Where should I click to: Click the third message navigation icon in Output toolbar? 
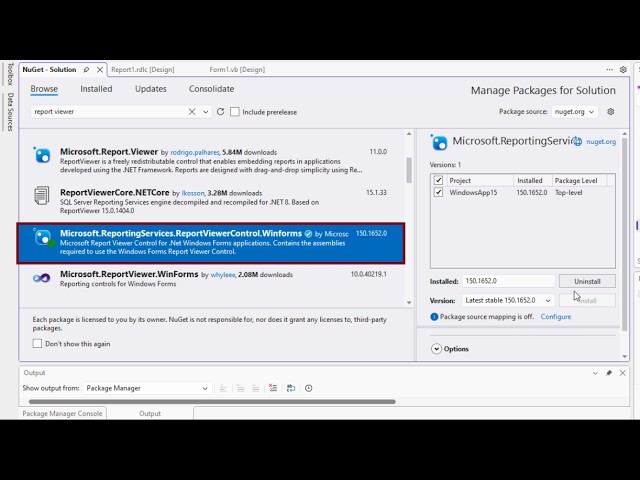pos(256,388)
